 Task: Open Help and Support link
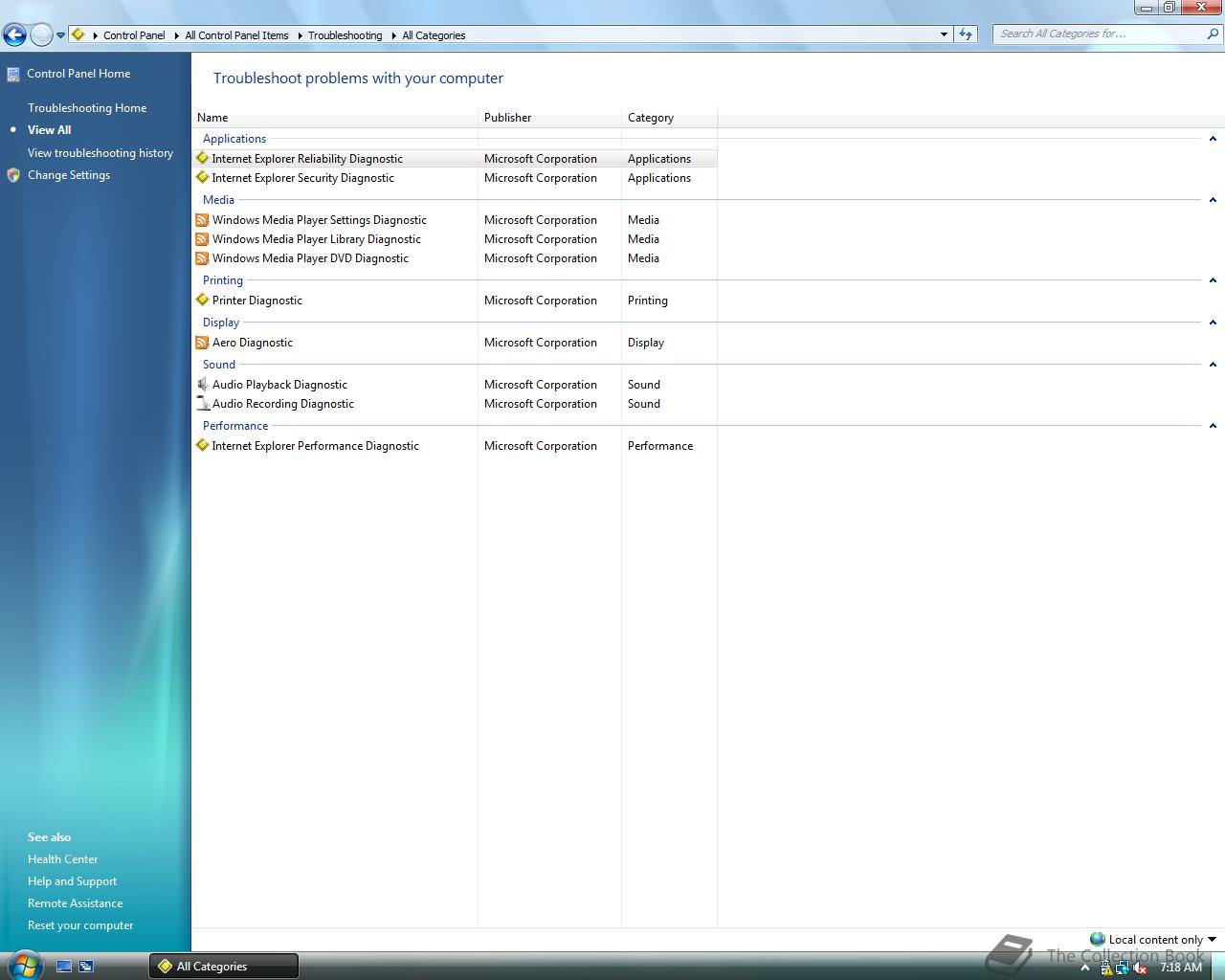[x=72, y=881]
